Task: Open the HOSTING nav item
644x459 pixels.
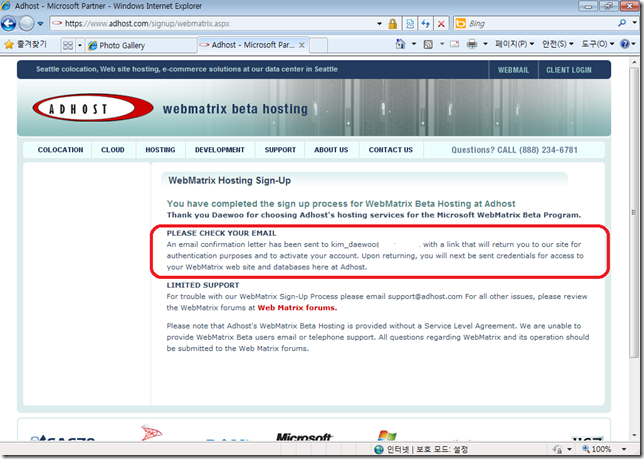Action: point(160,150)
